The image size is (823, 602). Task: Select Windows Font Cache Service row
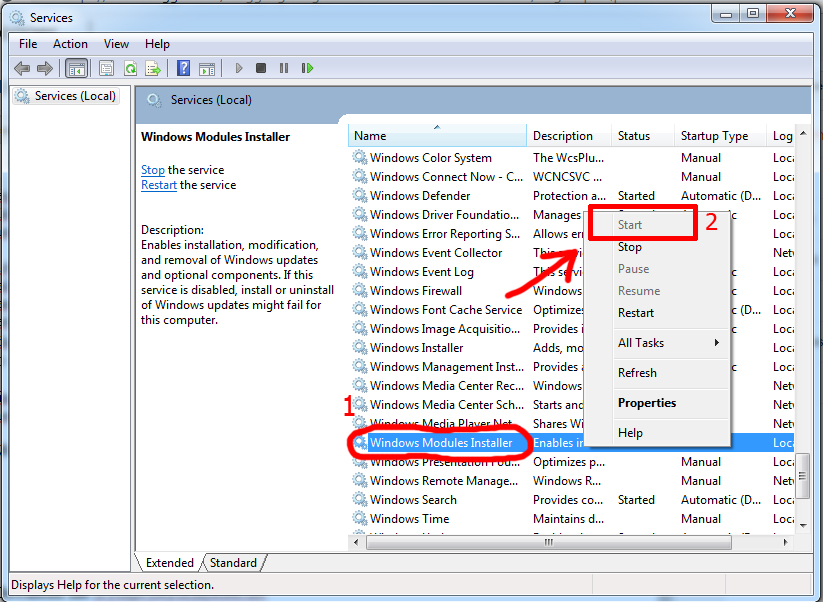tap(573, 310)
